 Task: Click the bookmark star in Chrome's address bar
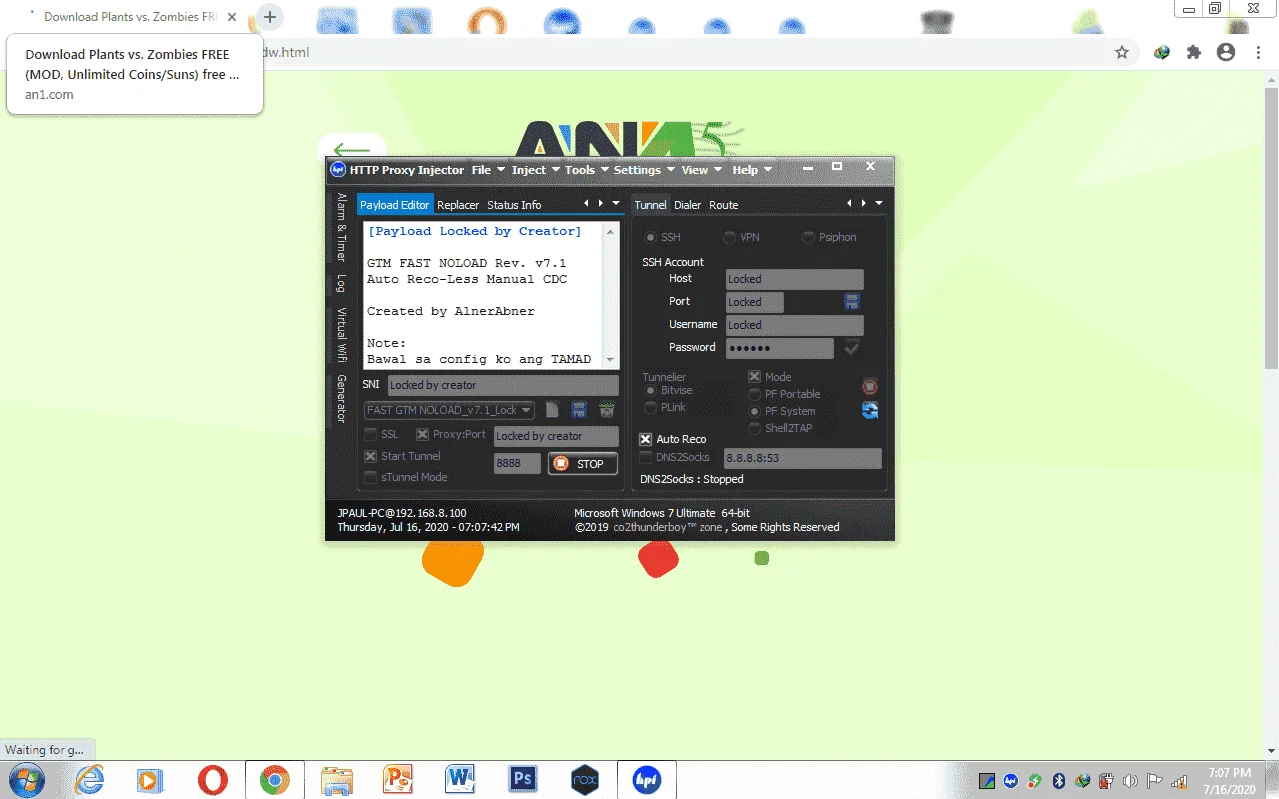pos(1122,52)
